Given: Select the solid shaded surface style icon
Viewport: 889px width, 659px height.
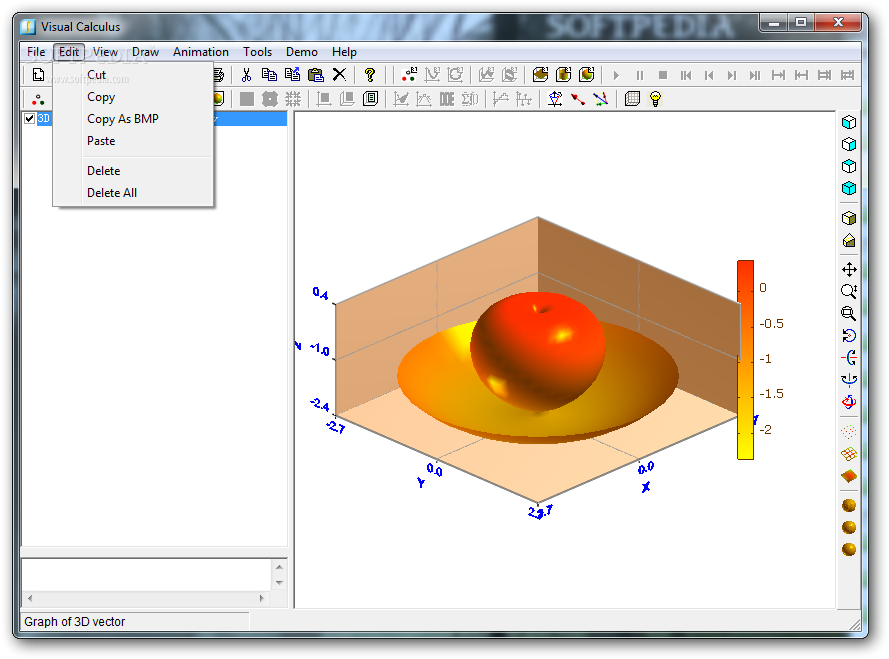Looking at the screenshot, I should point(849,476).
